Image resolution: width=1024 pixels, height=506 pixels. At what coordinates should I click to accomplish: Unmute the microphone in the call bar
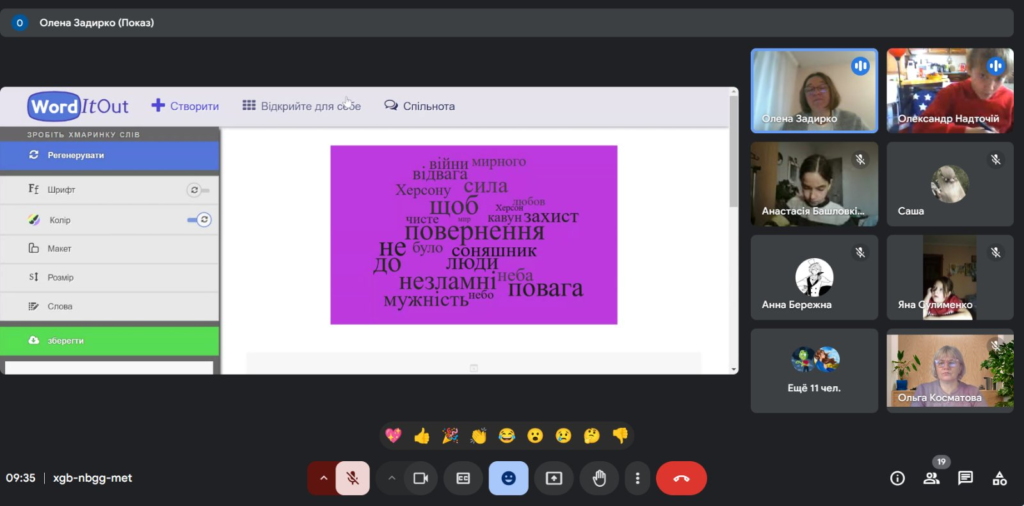[352, 478]
